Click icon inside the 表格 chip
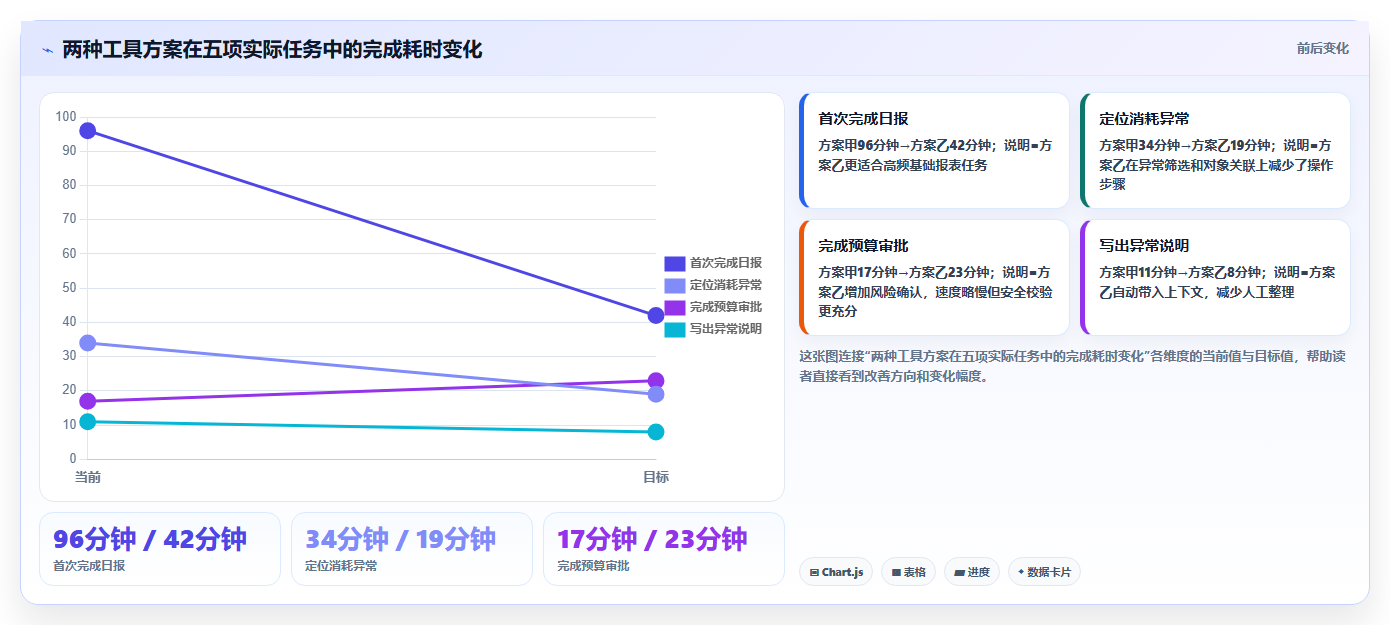This screenshot has width=1390, height=625. tap(896, 573)
